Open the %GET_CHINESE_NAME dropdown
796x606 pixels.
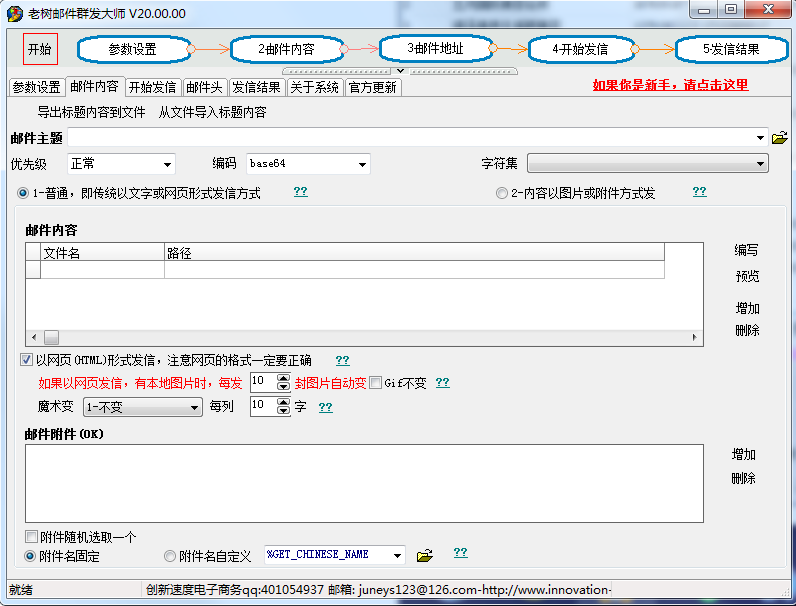[x=335, y=555]
